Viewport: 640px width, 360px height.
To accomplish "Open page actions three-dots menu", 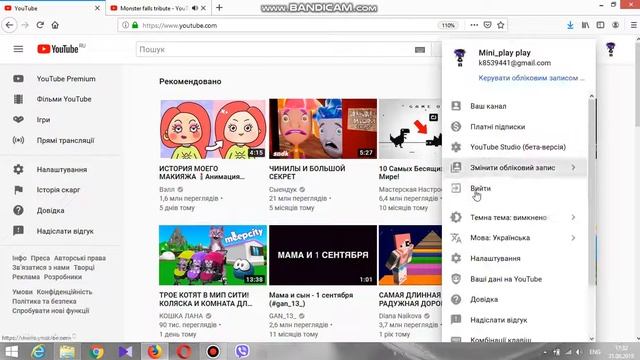I will coord(474,25).
